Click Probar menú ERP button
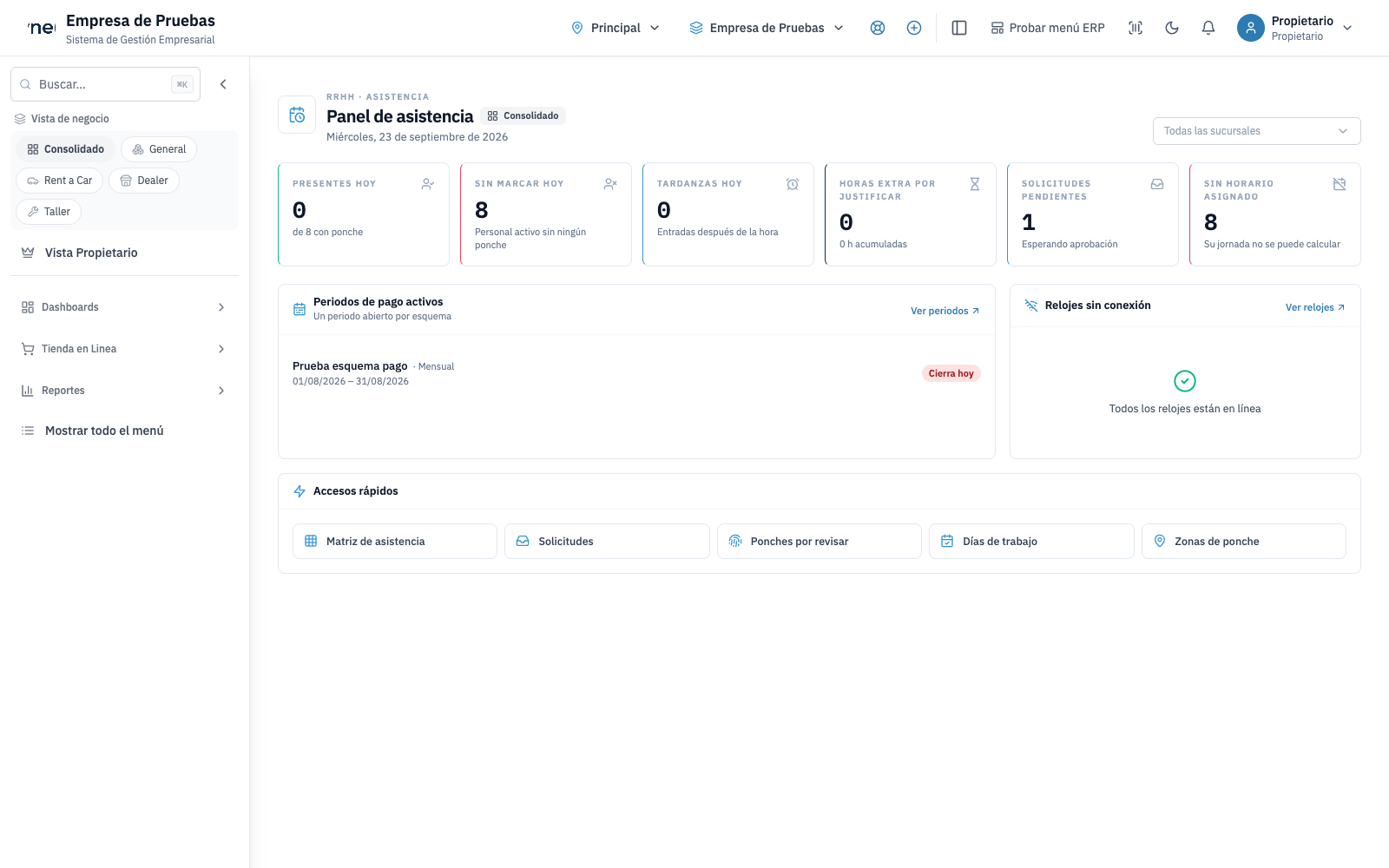This screenshot has width=1389, height=868. click(x=1048, y=28)
